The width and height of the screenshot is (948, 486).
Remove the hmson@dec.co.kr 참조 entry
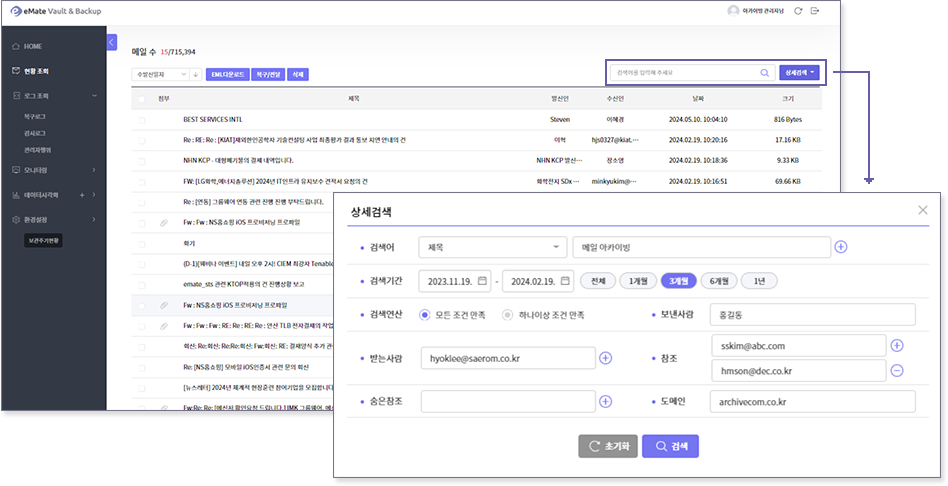[897, 371]
